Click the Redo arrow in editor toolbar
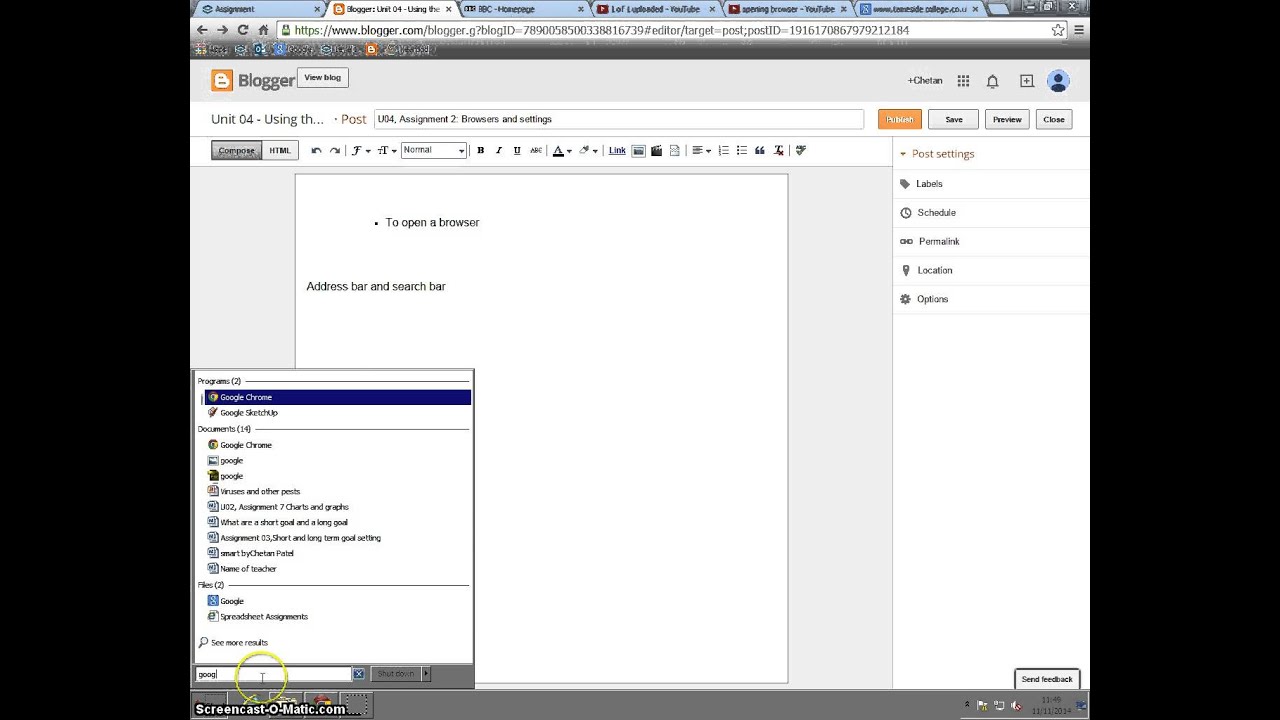 pyautogui.click(x=335, y=151)
